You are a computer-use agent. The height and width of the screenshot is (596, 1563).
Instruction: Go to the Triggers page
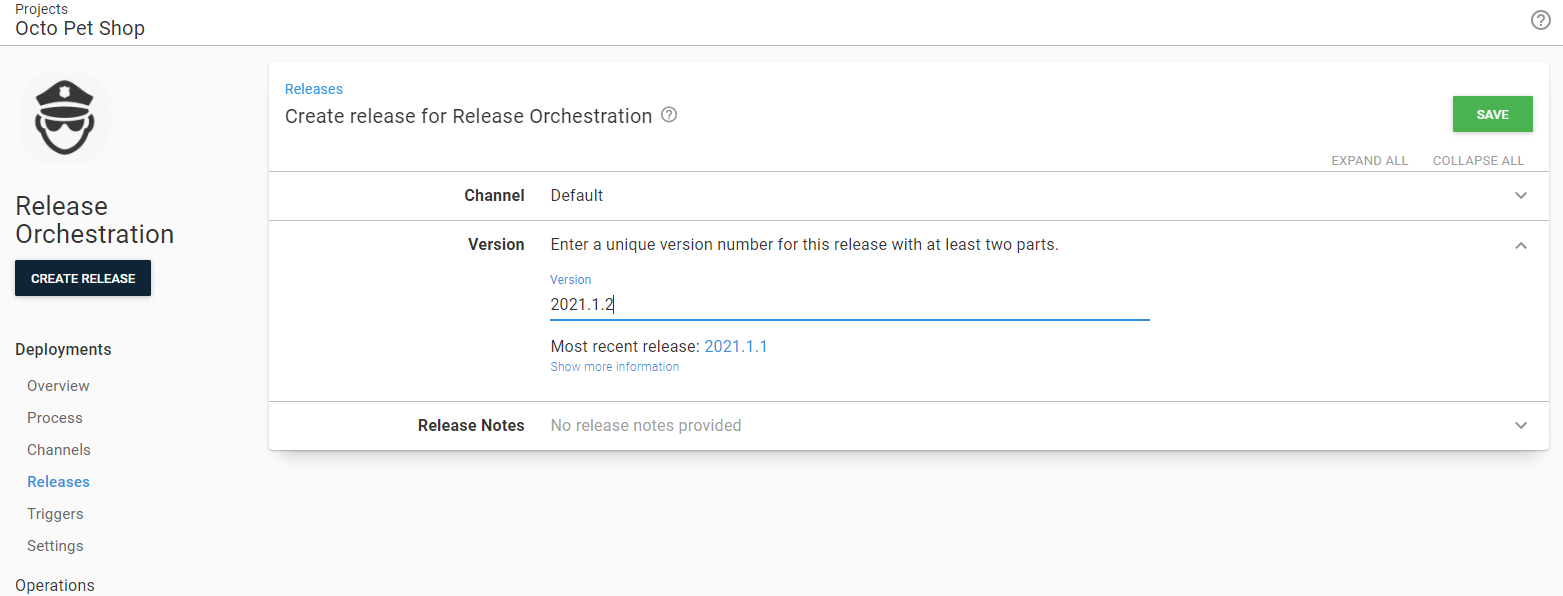pyautogui.click(x=55, y=513)
